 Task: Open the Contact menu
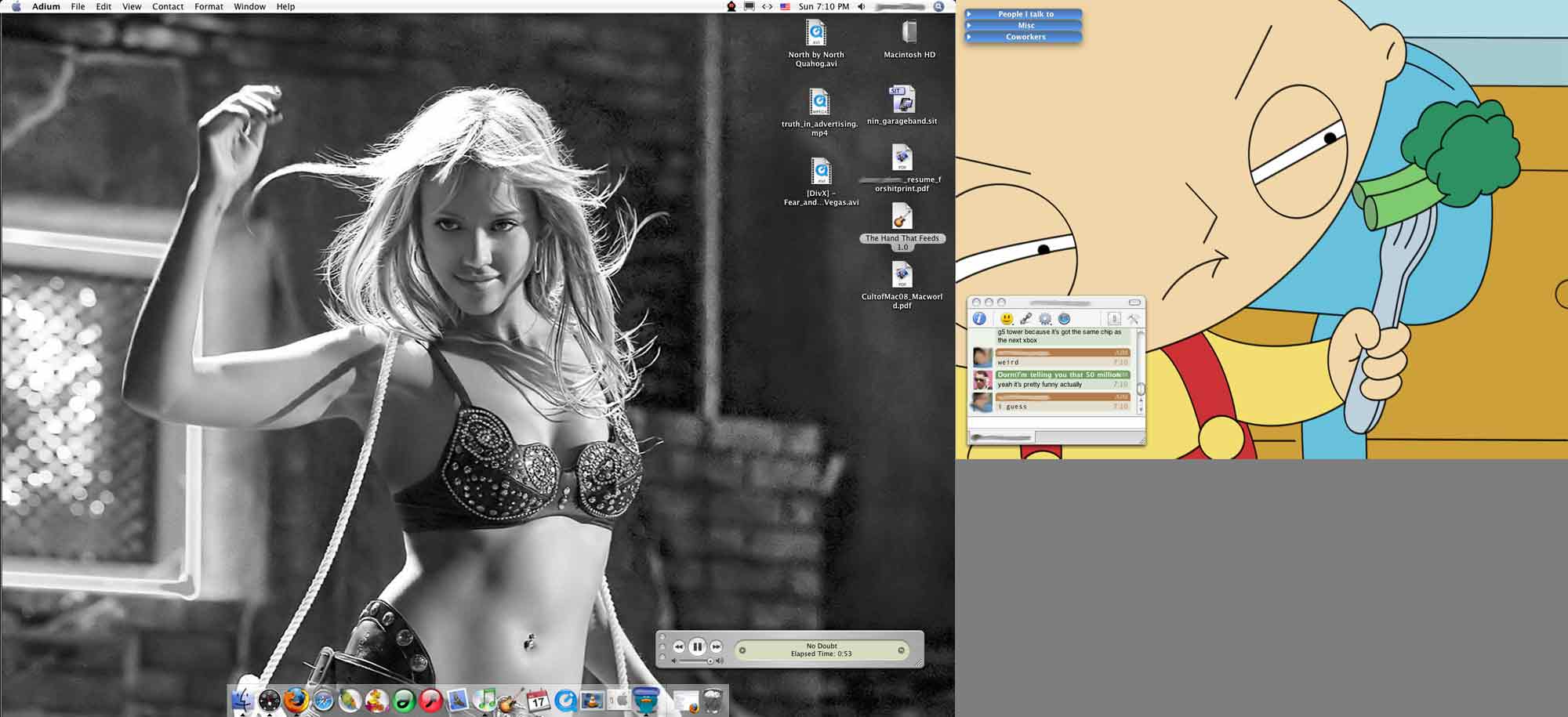(168, 6)
